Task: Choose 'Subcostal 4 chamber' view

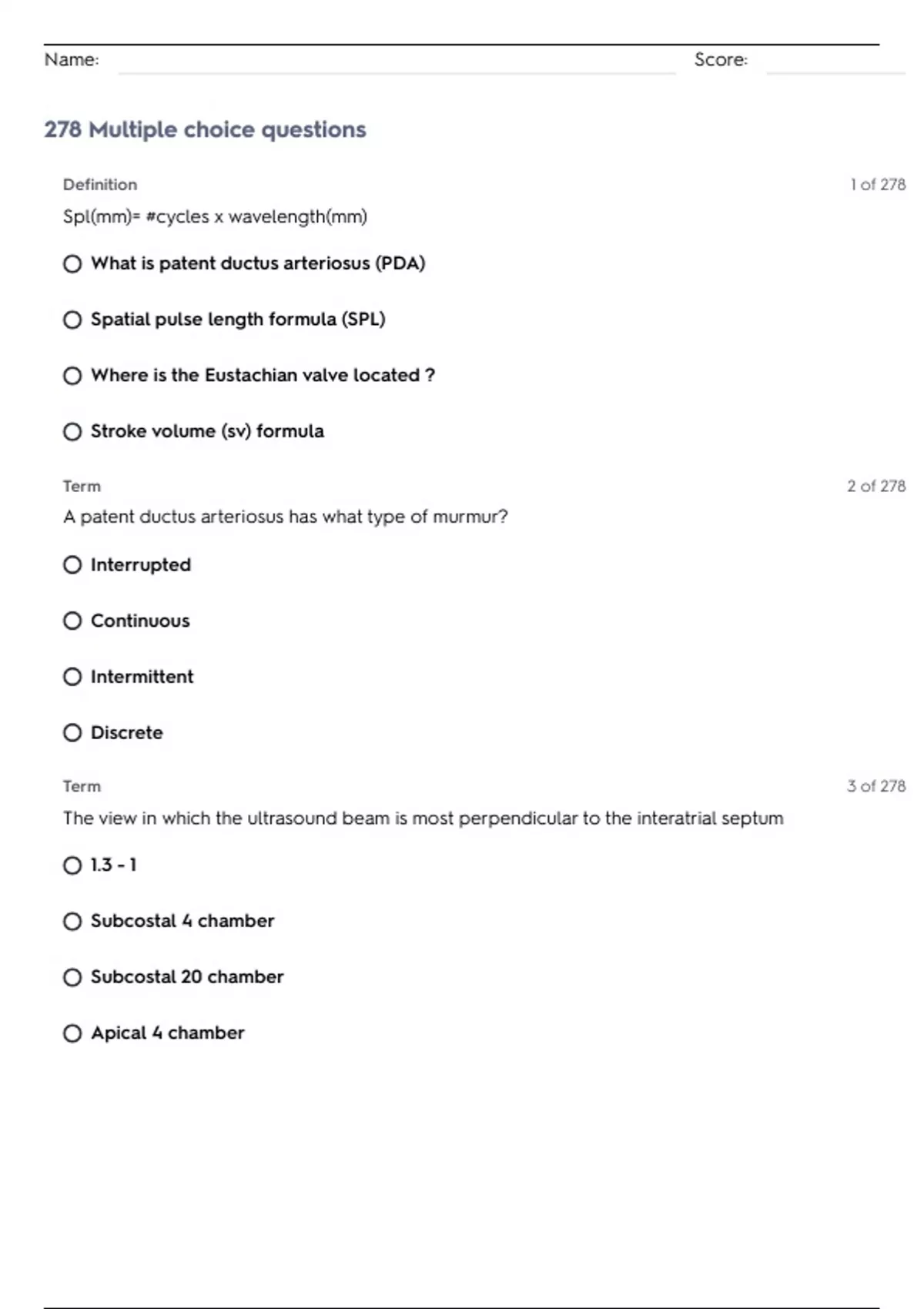Action: [x=72, y=922]
